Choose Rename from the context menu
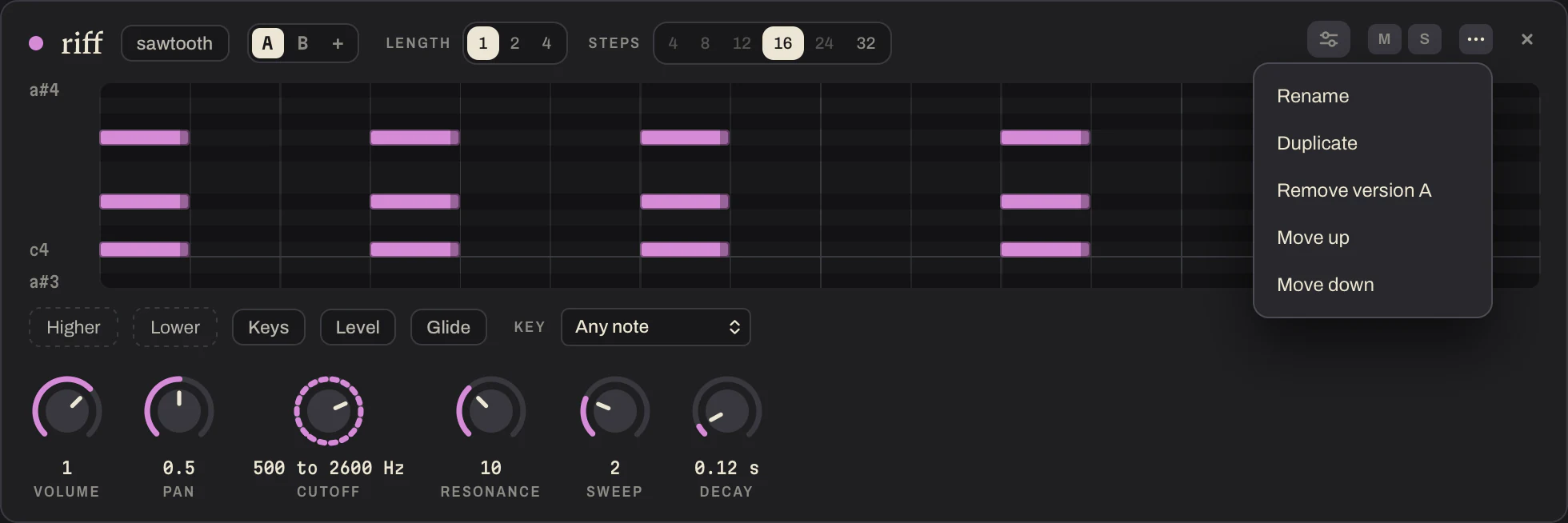This screenshot has width=1568, height=523. [x=1373, y=96]
